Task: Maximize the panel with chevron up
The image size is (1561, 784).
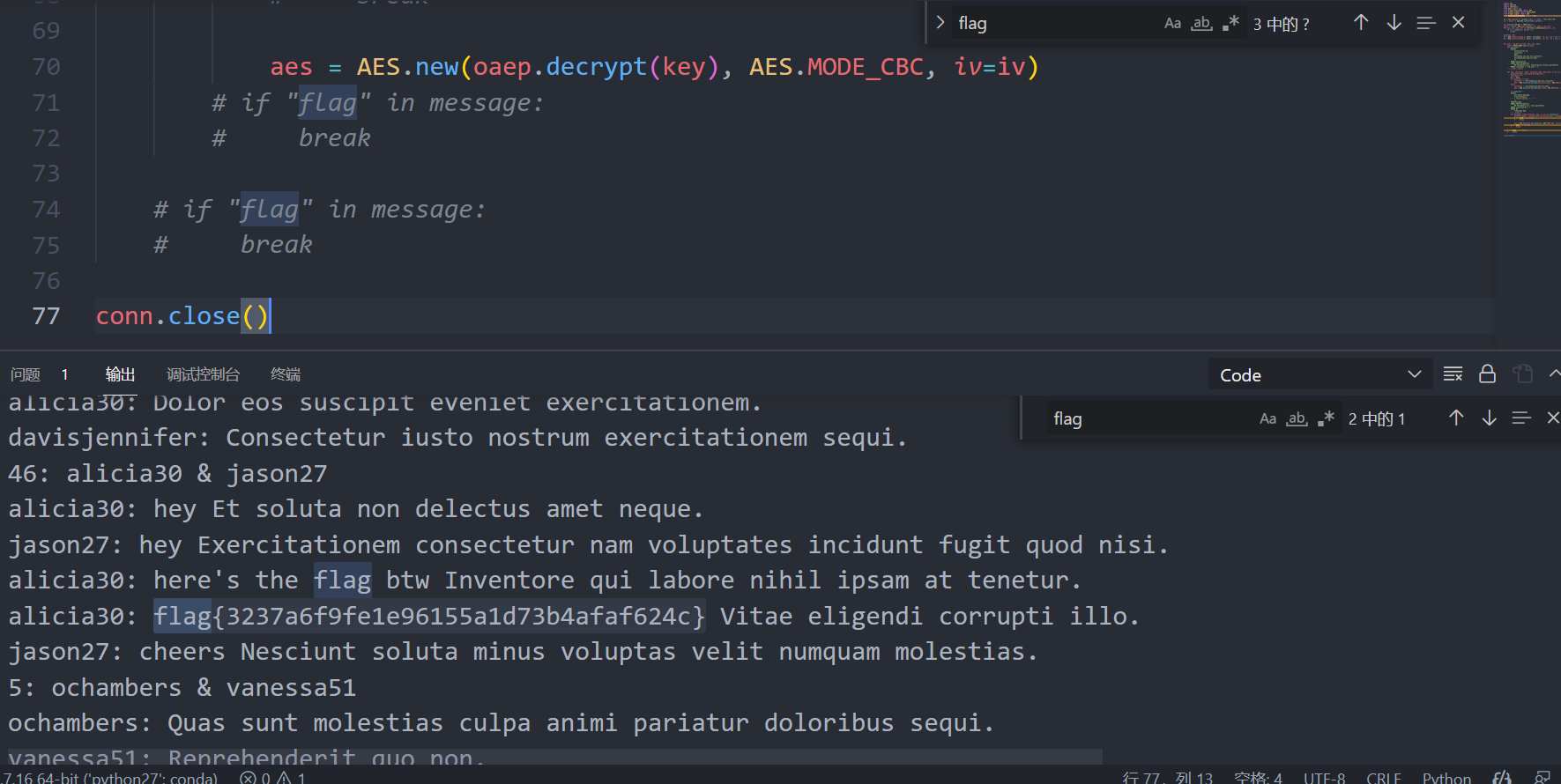Action: [x=1554, y=374]
